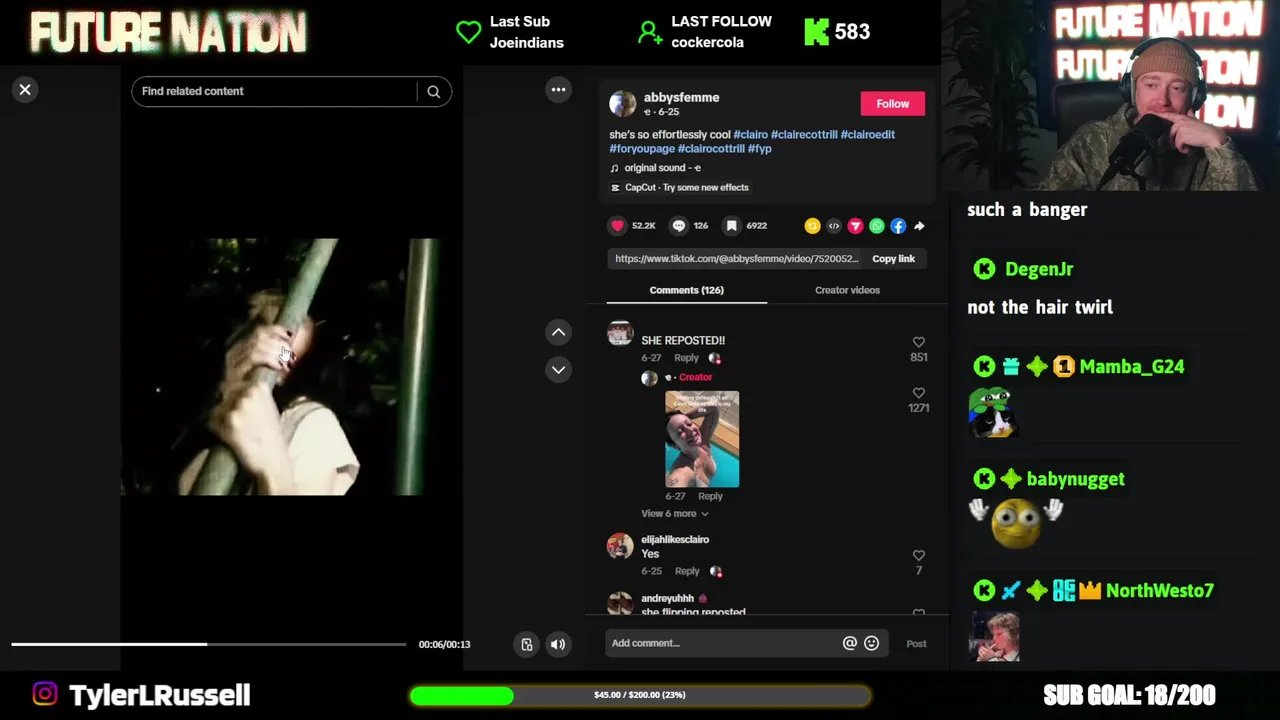
Task: Click original sound label
Action: (x=662, y=168)
